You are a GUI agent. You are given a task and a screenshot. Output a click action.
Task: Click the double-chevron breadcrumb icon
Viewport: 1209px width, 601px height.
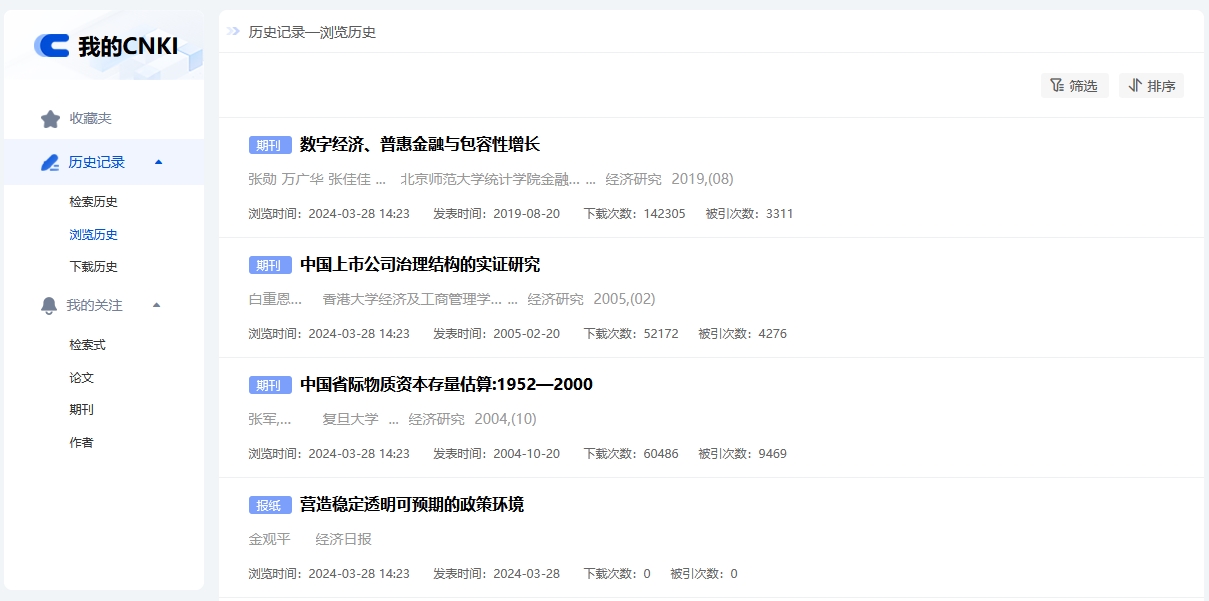233,32
